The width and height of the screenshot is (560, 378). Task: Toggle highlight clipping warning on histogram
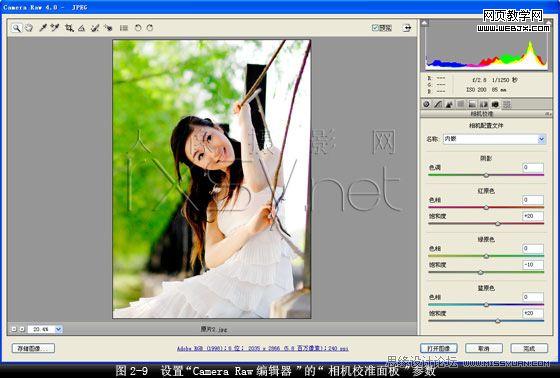click(548, 23)
